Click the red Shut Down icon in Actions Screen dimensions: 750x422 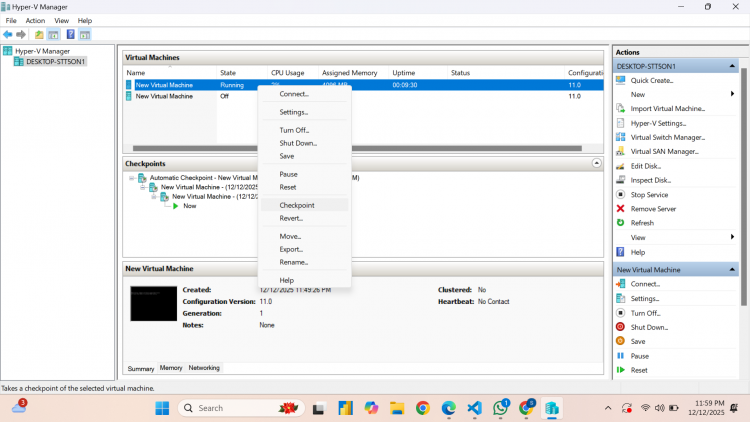tap(620, 327)
